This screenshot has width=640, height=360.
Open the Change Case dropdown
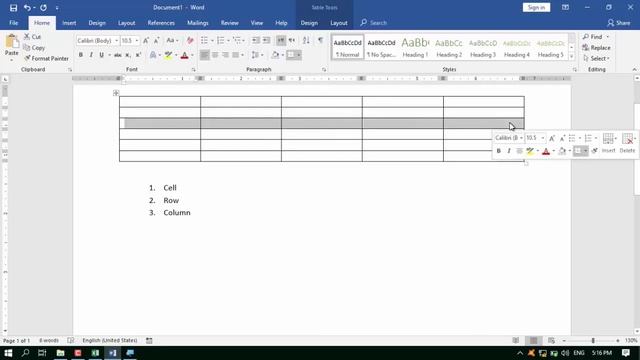tap(172, 40)
